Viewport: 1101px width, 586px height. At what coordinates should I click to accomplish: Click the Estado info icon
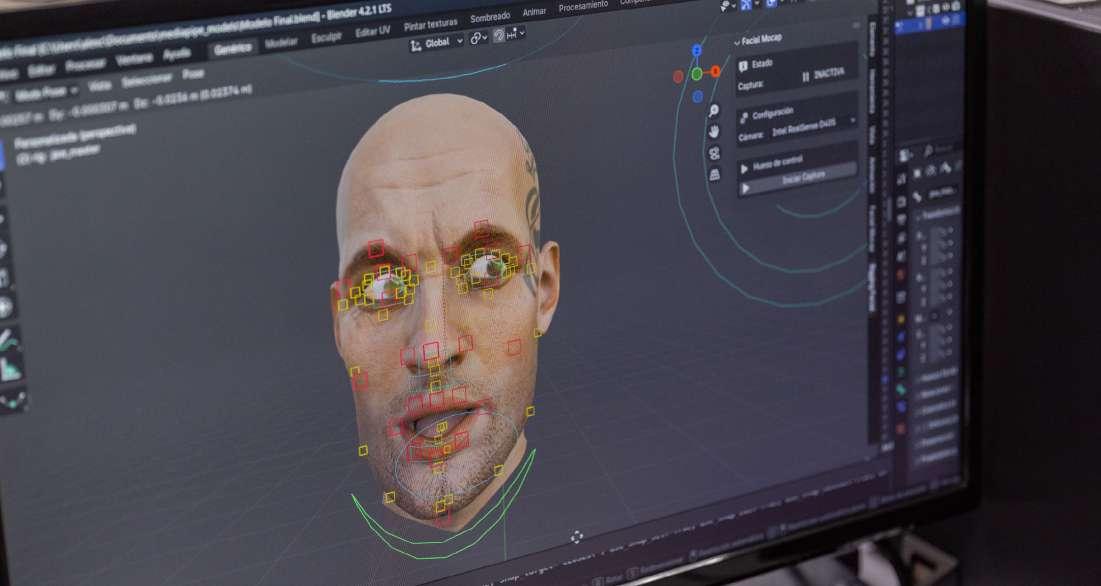[x=743, y=67]
